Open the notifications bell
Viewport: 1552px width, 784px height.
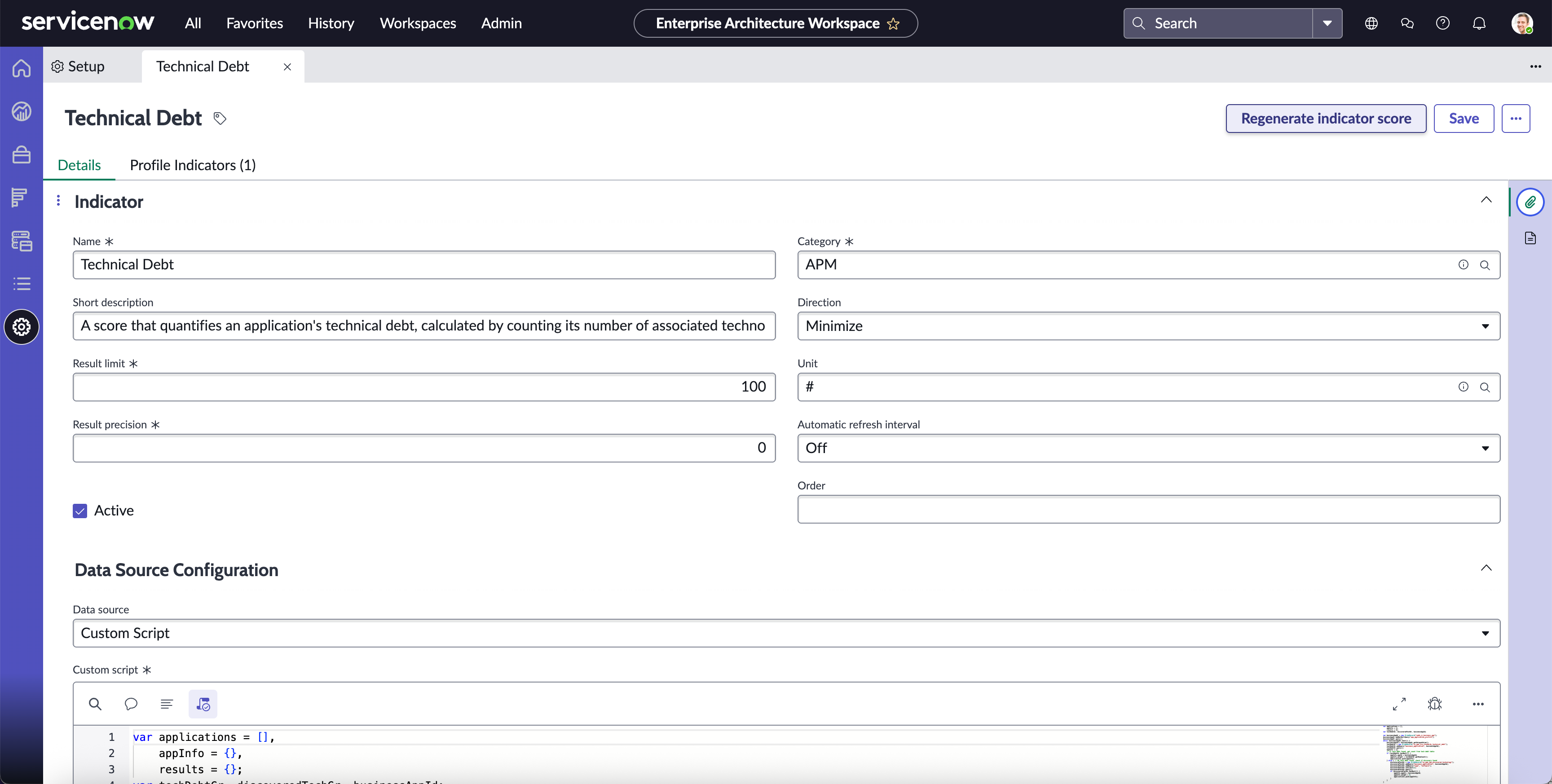point(1478,23)
